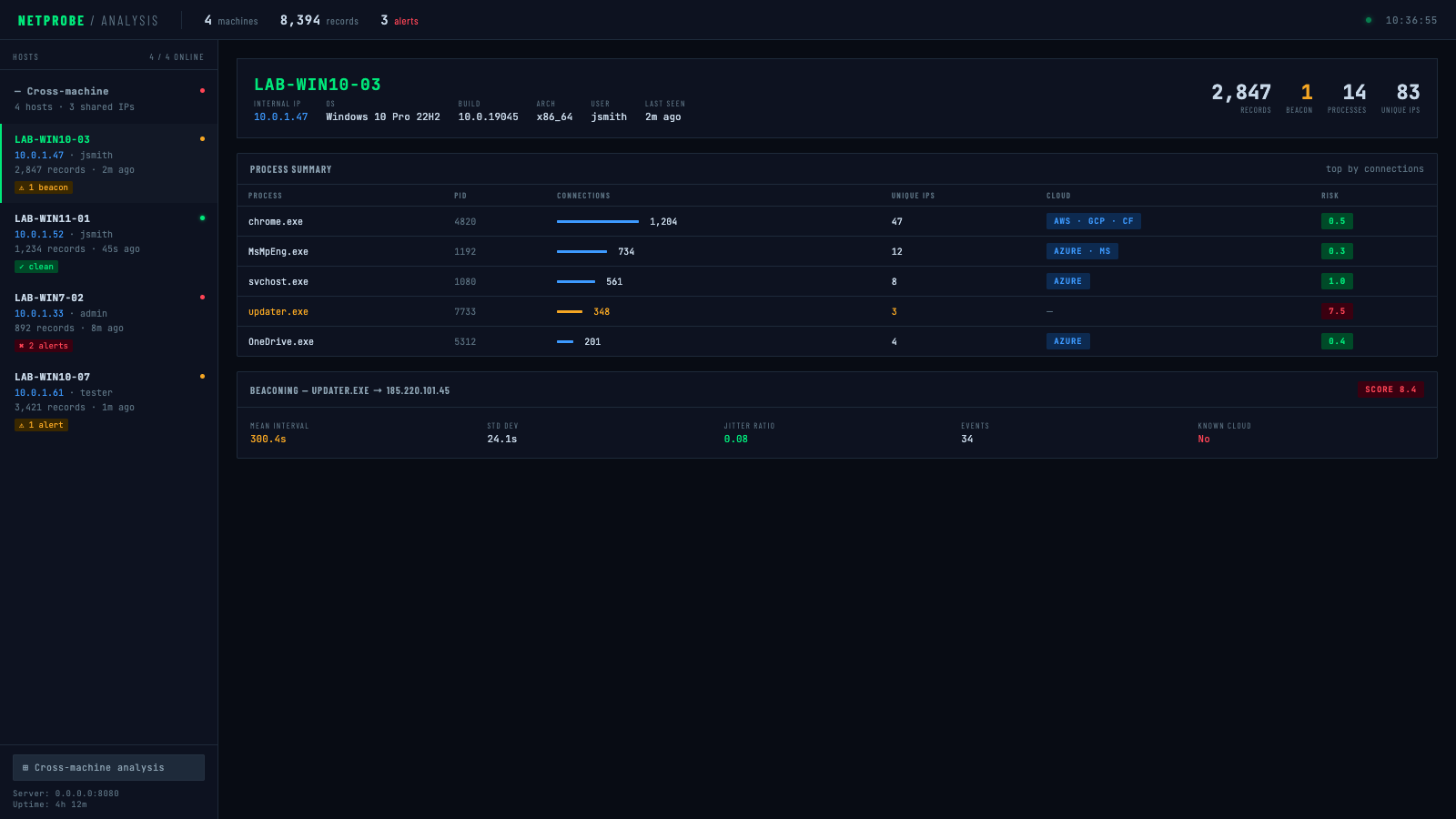Click the clock showing 10:36:55

tap(1411, 20)
